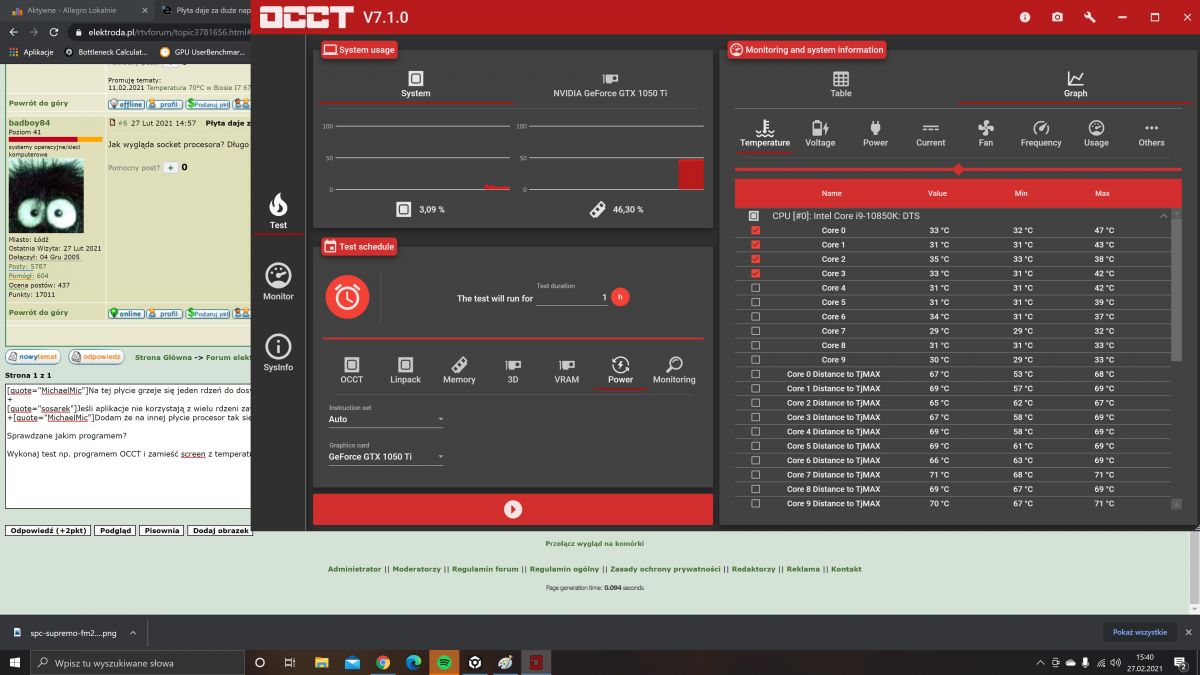Click the hours unit button next to duration
The height and width of the screenshot is (675, 1200).
(620, 297)
